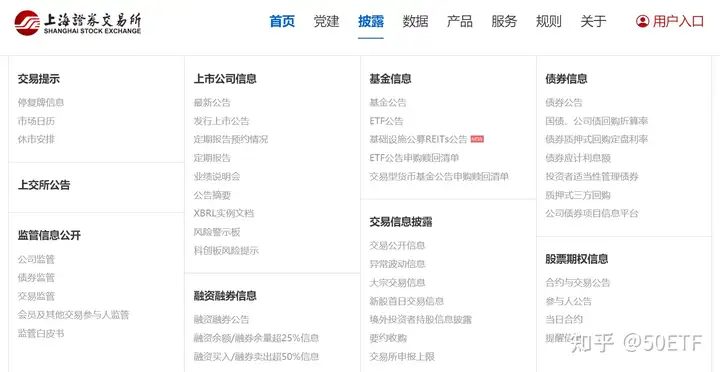Open 基础设施公募REITs公告
720x372 pixels.
click(x=418, y=139)
